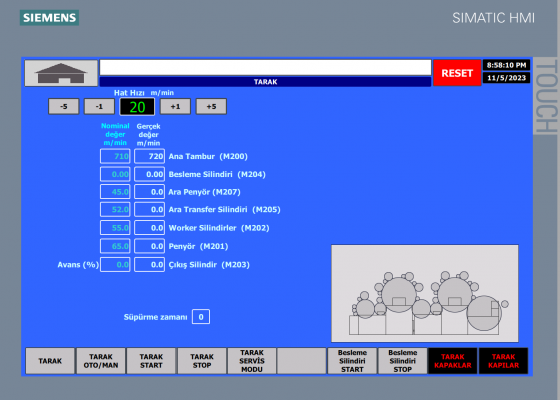The height and width of the screenshot is (400, 560).
Task: Edit Ara Penyör nominal value 45.0
Action: point(115,192)
